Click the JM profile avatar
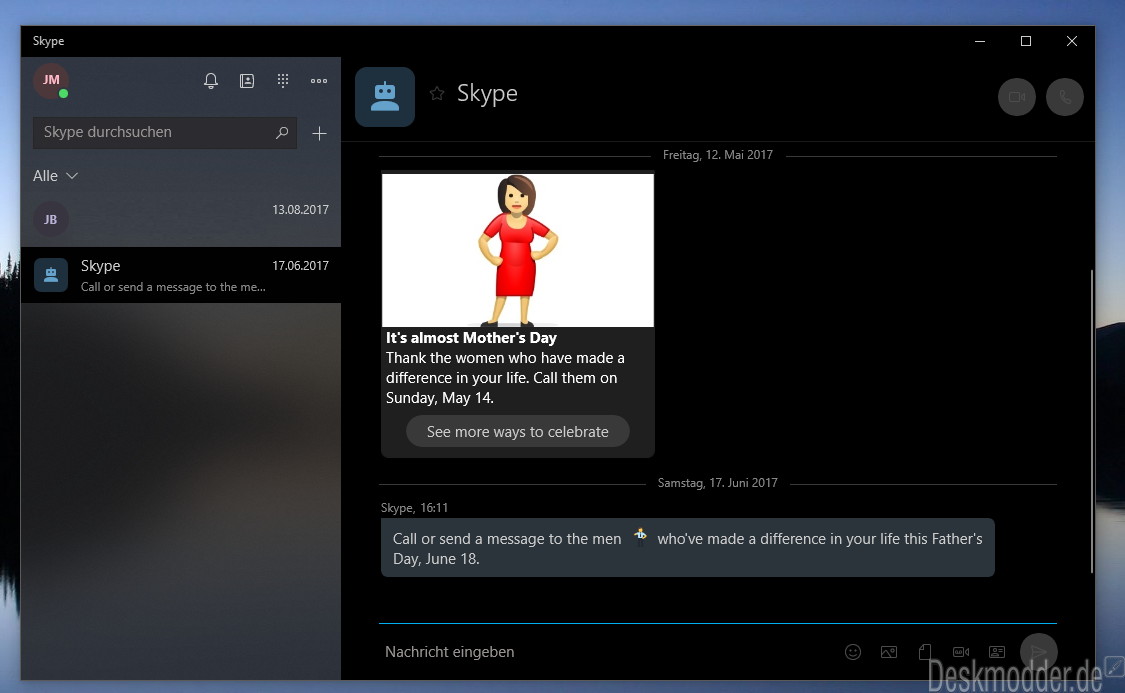The image size is (1125, 693). tap(51, 80)
